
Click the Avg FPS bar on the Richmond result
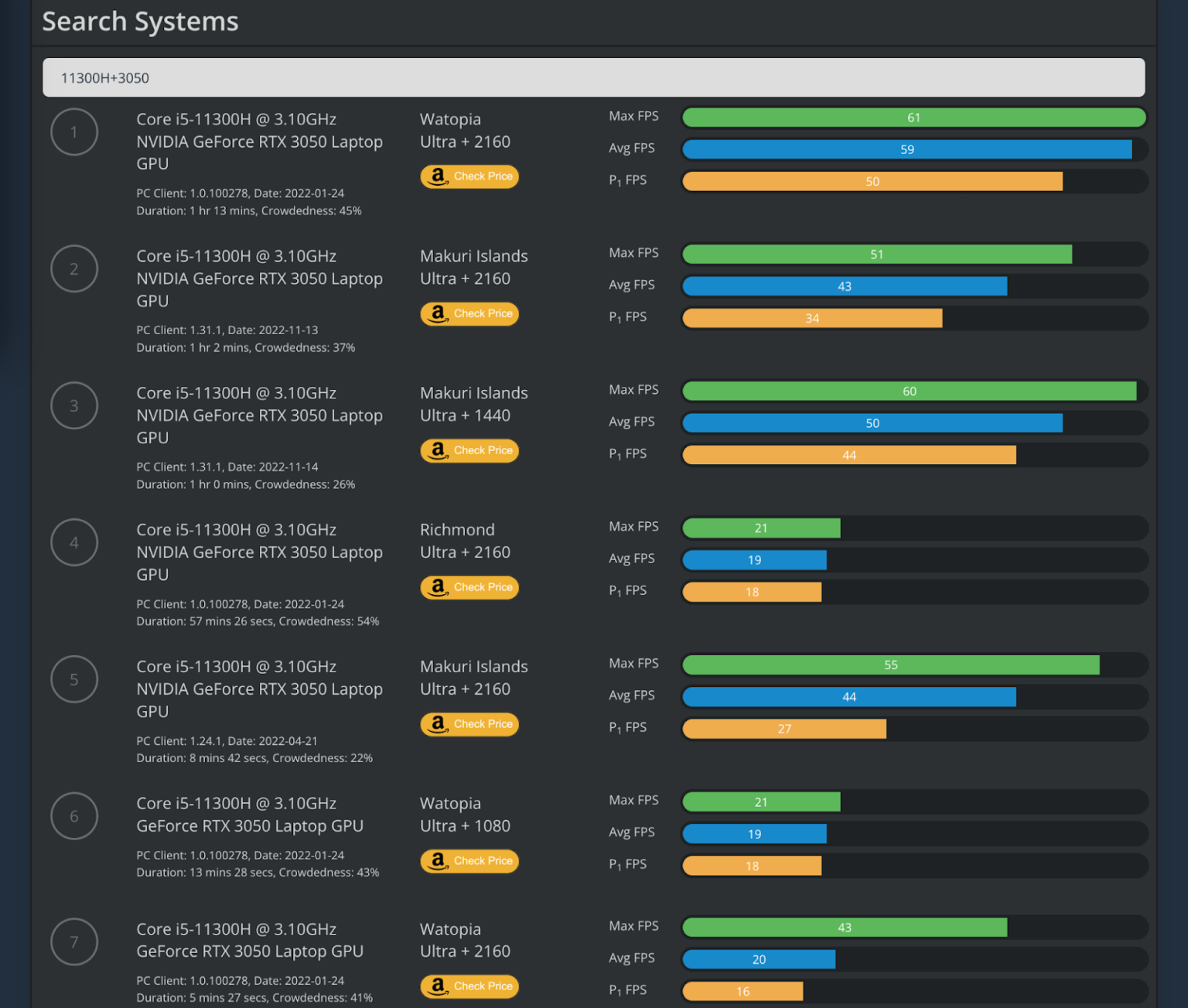753,559
